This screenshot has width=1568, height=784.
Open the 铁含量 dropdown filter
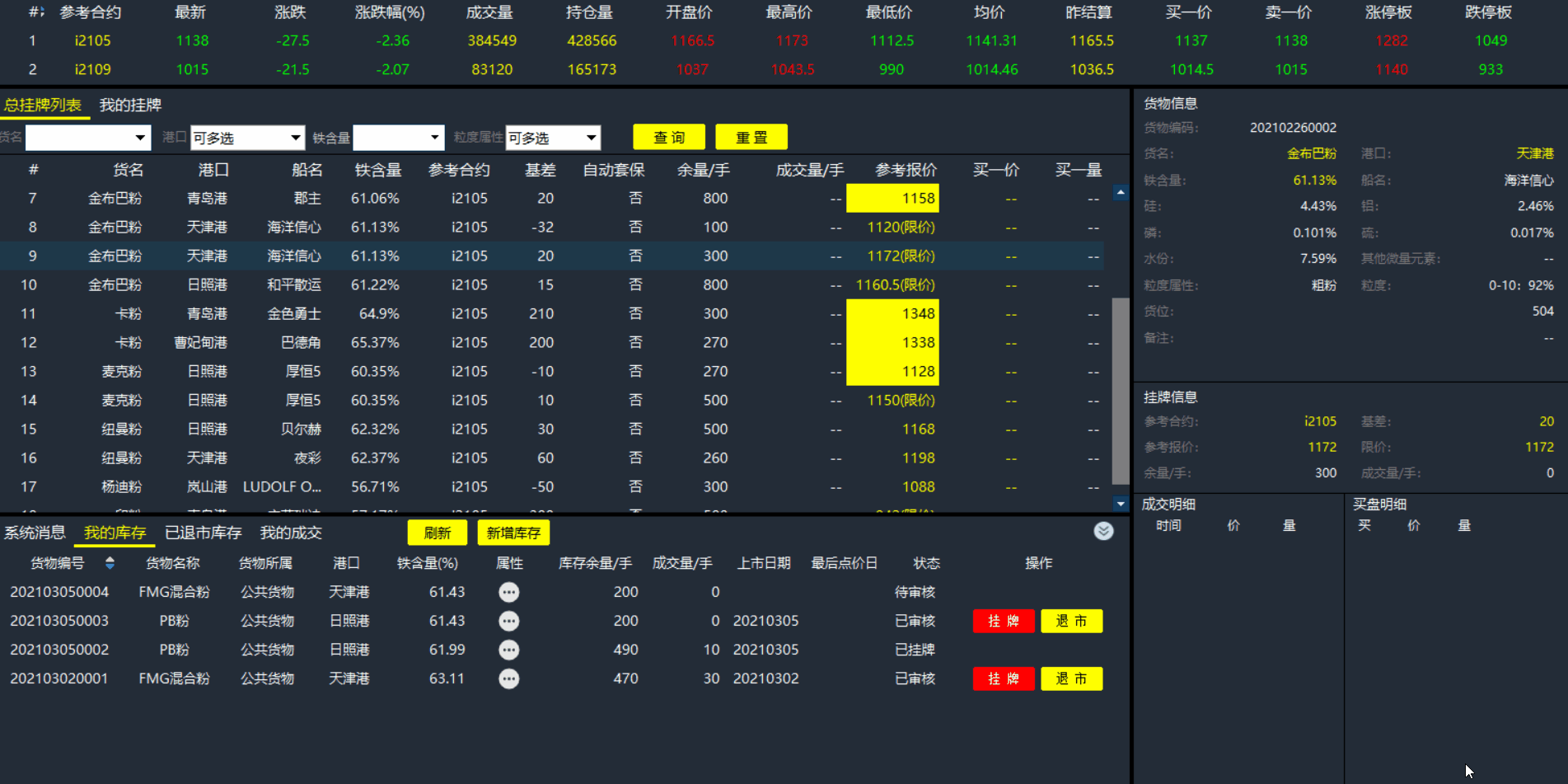click(x=398, y=138)
